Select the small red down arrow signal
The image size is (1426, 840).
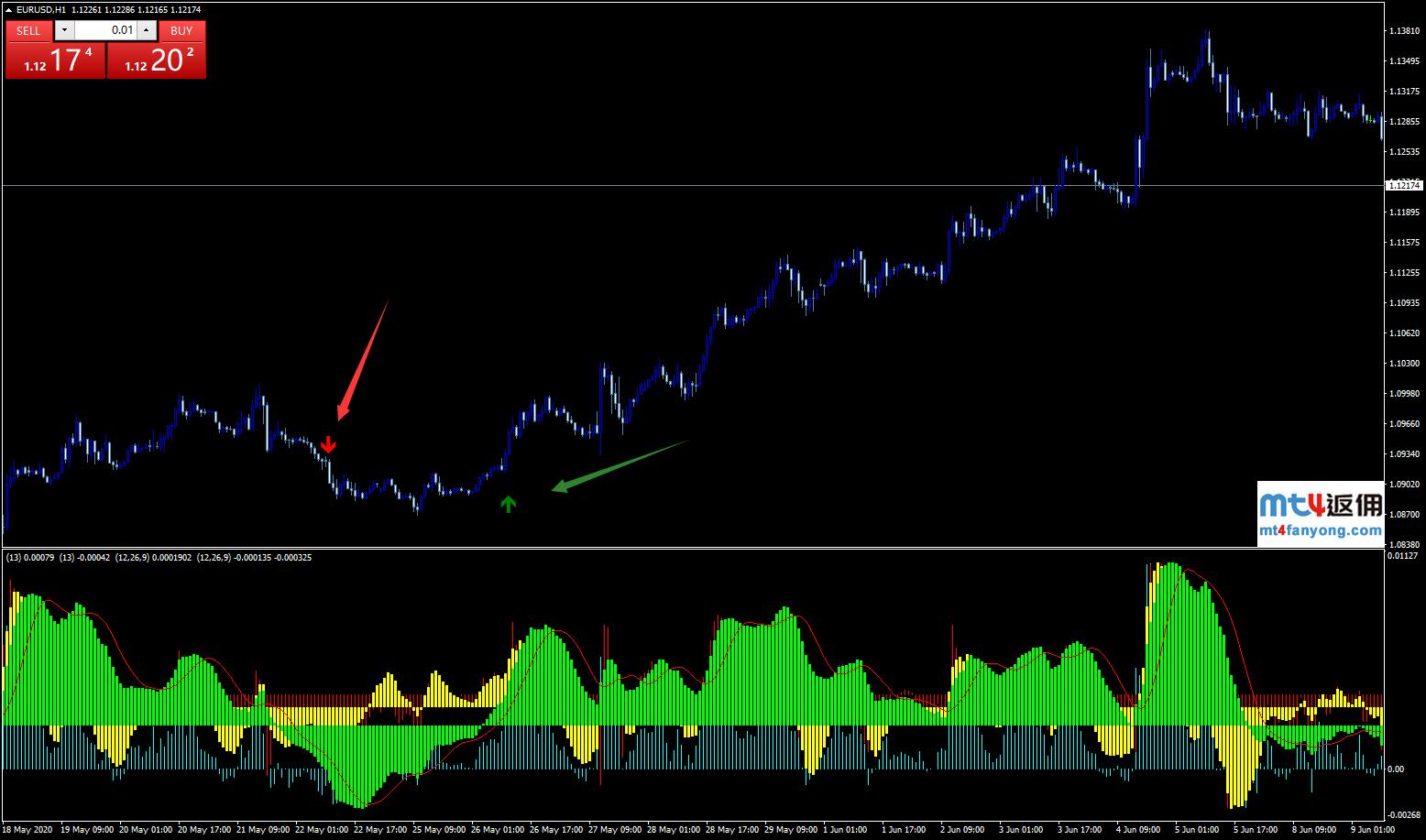[328, 445]
